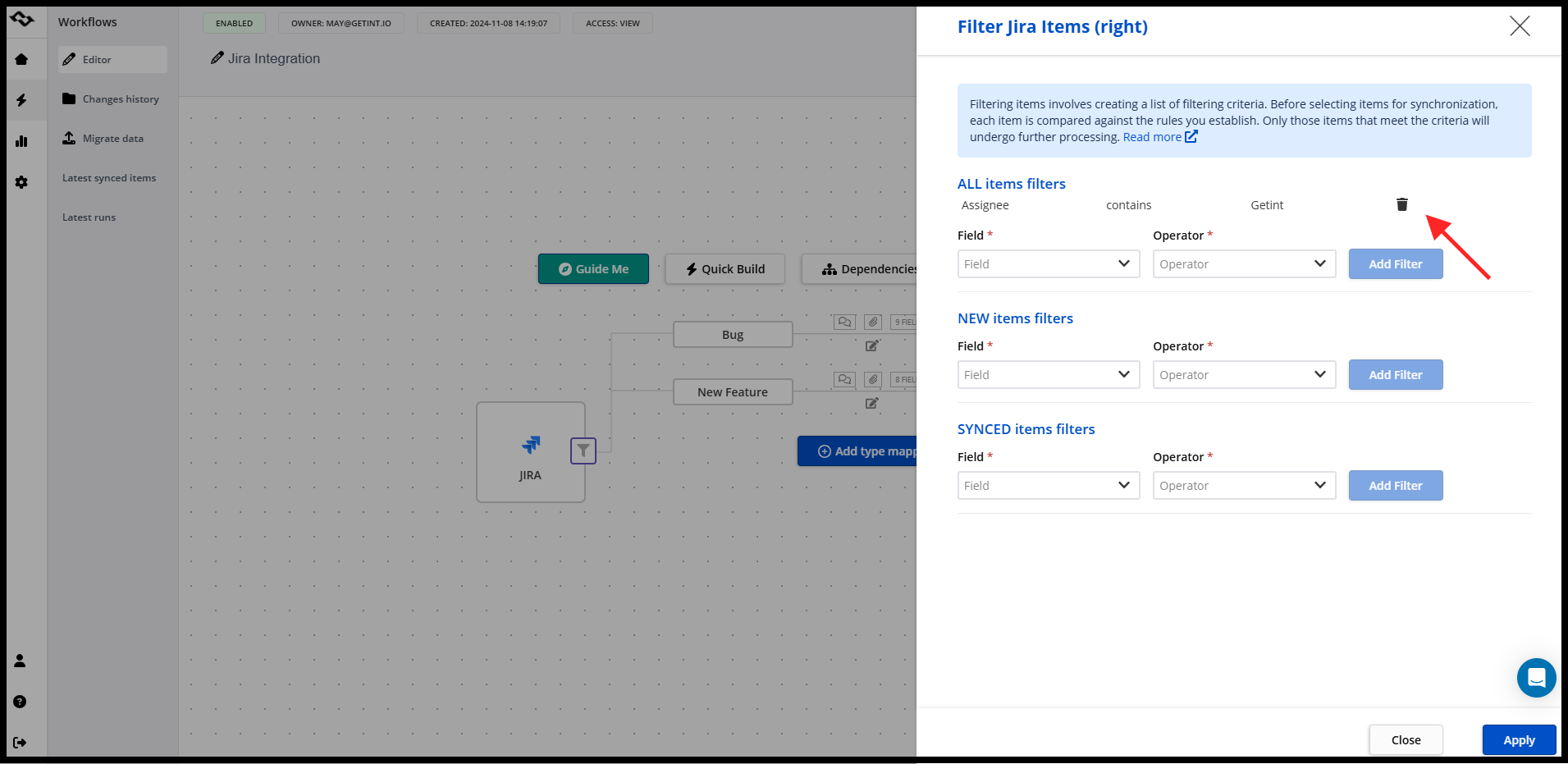Click the Apply button

[x=1519, y=740]
